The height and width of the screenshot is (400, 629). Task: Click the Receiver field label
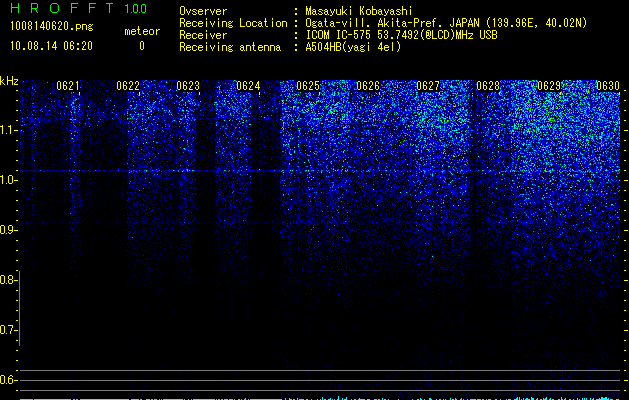(203, 35)
